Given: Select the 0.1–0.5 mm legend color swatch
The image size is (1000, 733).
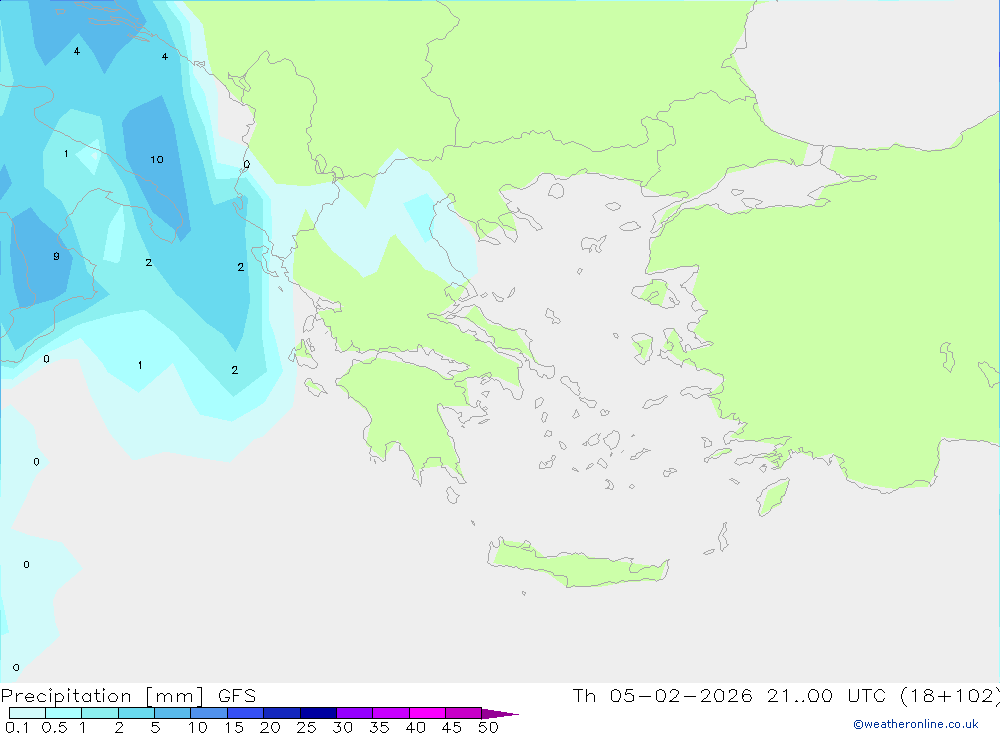Looking at the screenshot, I should click(x=27, y=713).
